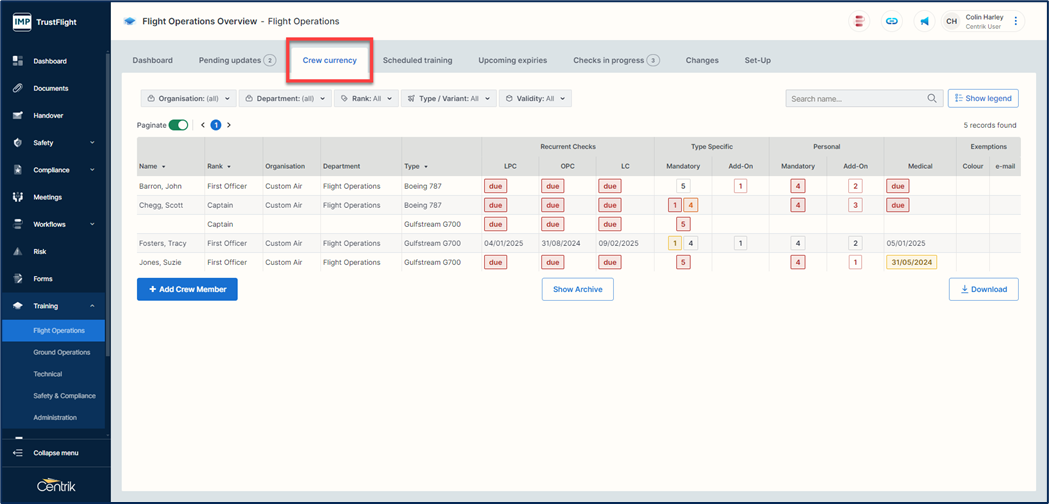Screen dimensions: 1049x504
Task: Click the Download button
Action: click(x=983, y=289)
